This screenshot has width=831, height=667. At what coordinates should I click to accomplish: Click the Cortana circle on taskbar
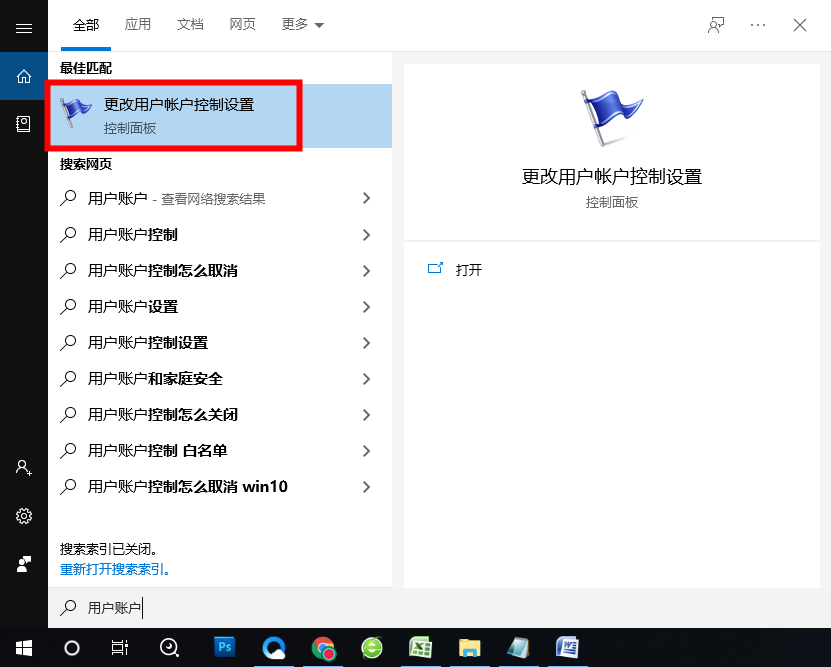[x=72, y=647]
